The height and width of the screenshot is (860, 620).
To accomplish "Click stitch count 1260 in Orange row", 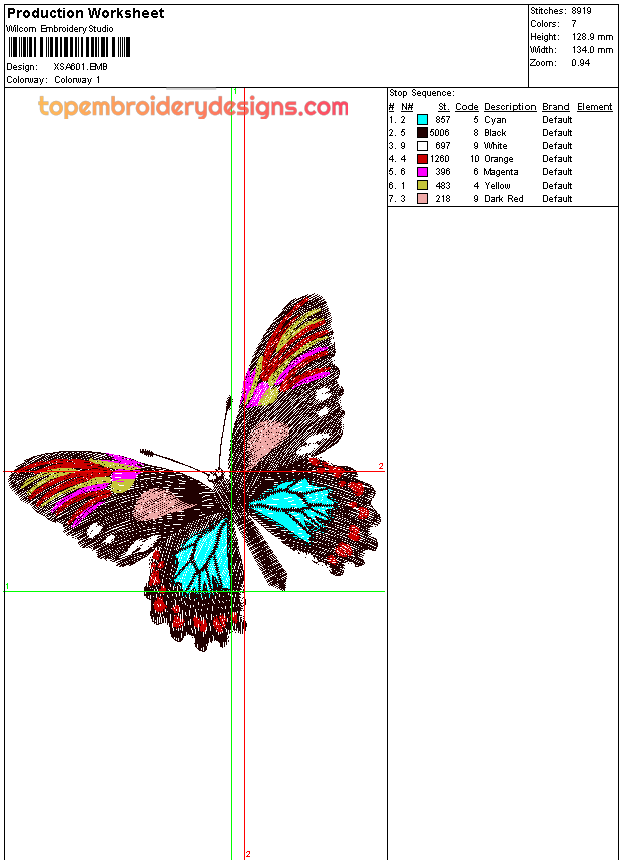I will click(439, 159).
